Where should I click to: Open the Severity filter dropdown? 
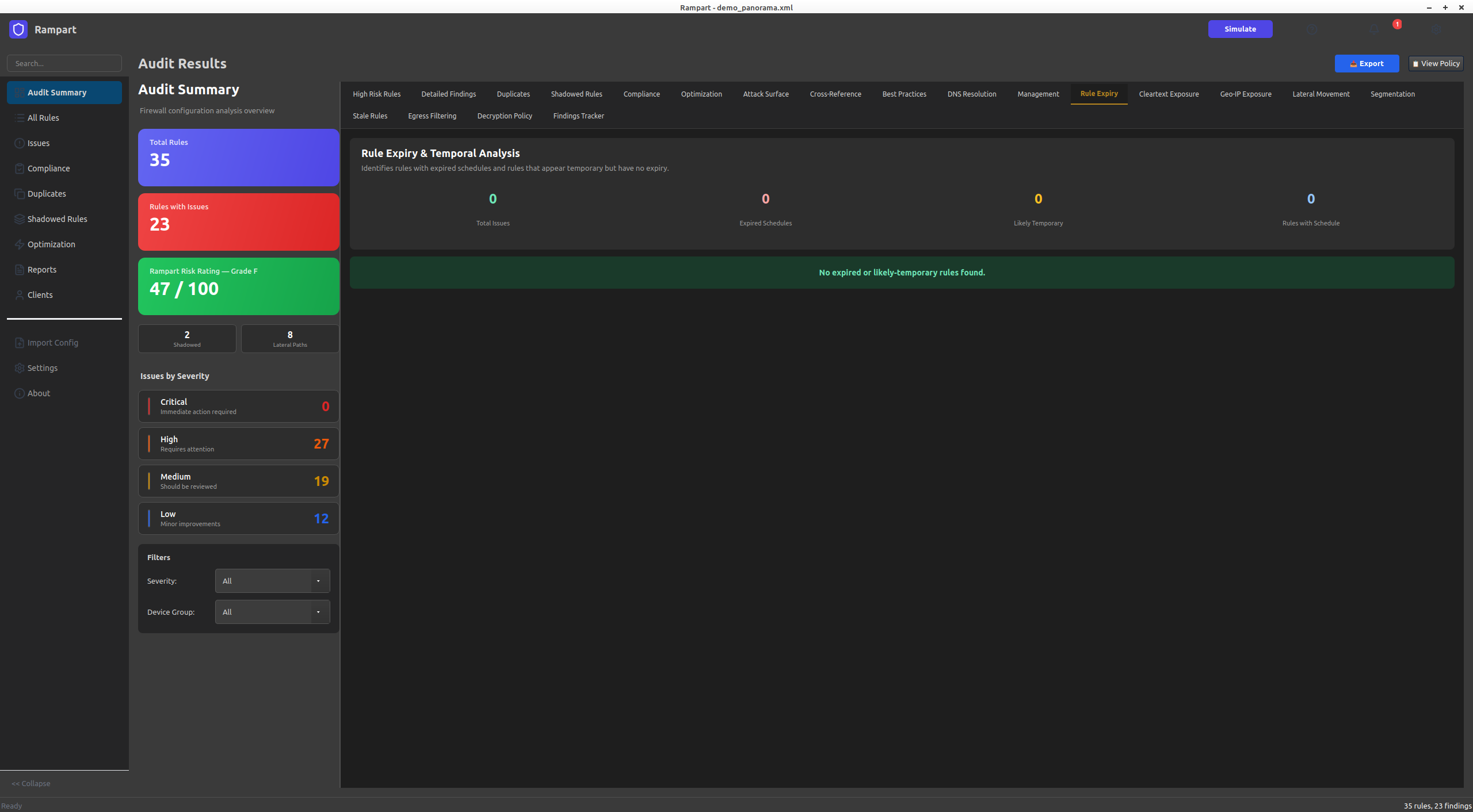[272, 581]
